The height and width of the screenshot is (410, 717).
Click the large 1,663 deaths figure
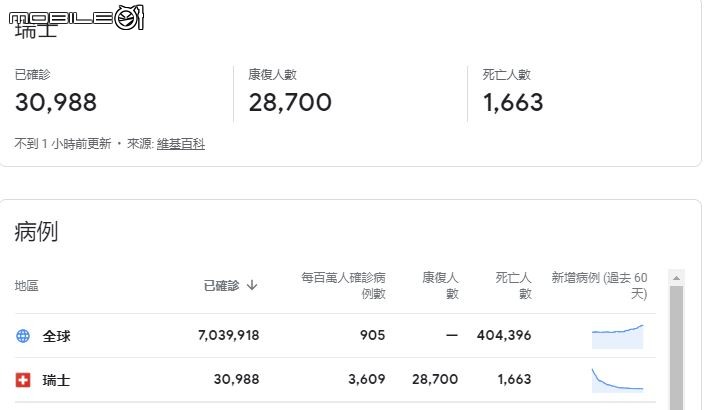(513, 102)
